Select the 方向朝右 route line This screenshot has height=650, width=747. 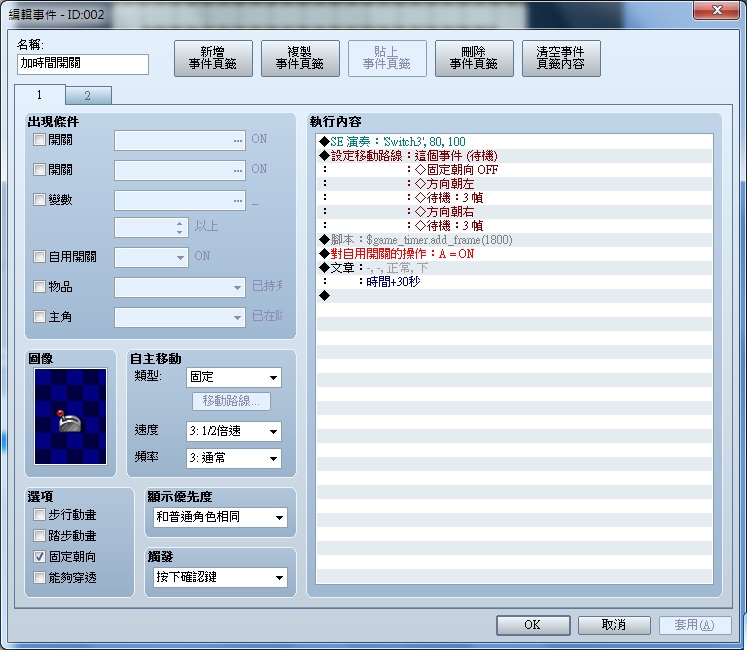(x=515, y=212)
